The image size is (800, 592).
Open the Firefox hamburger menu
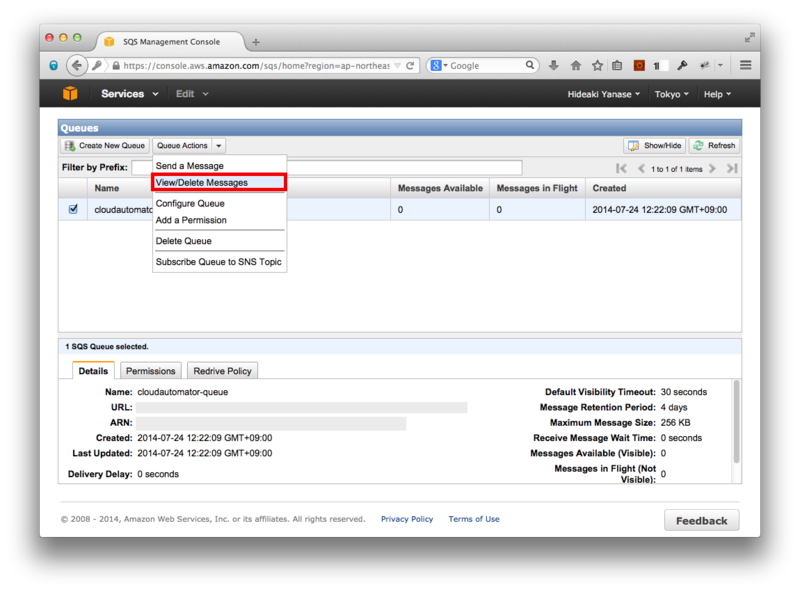[x=745, y=65]
